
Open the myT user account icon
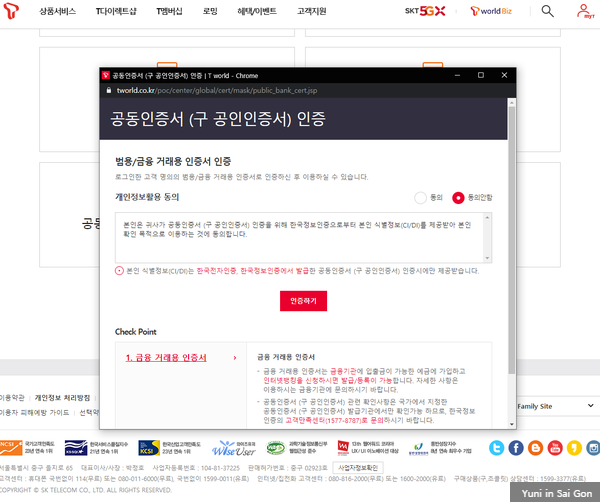[585, 11]
